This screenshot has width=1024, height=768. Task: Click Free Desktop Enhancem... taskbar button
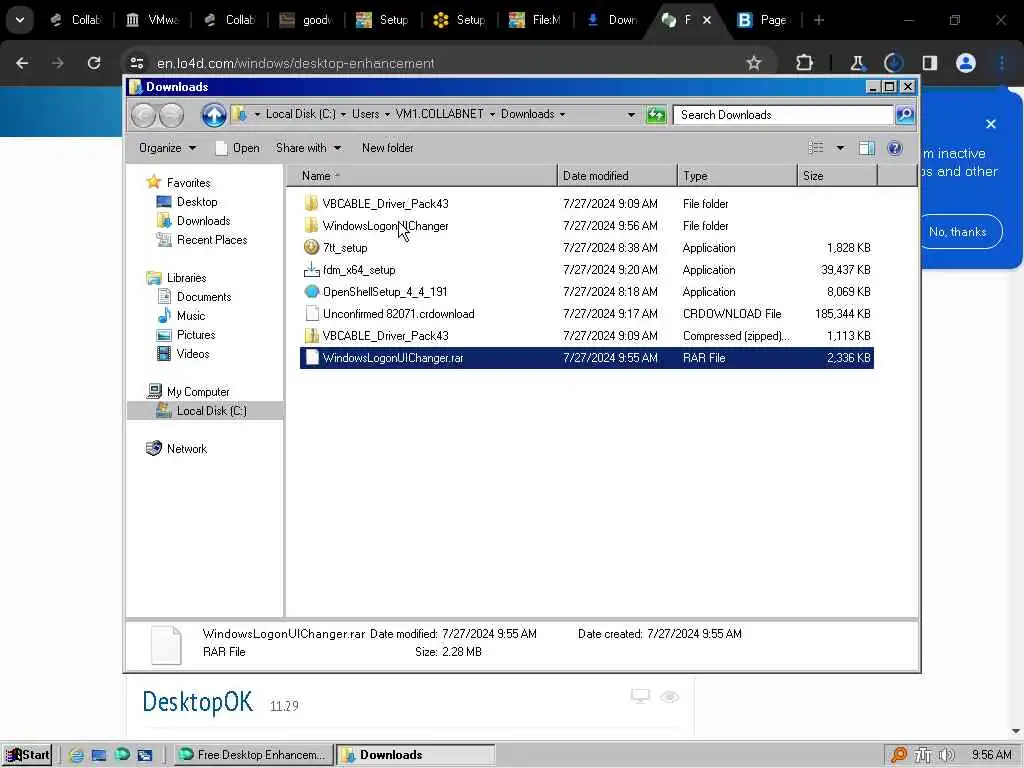coord(253,755)
